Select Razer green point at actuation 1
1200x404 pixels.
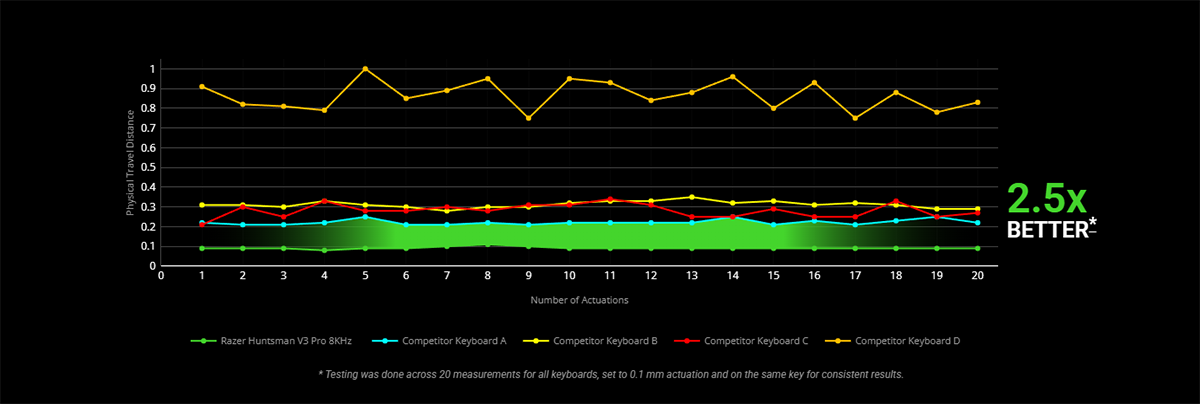point(202,248)
